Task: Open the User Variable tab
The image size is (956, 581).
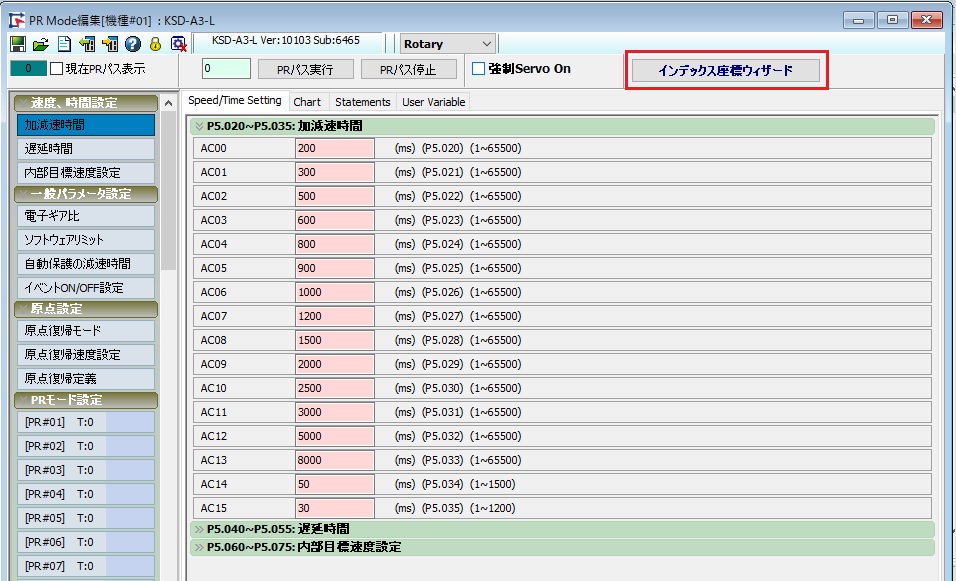Action: click(x=432, y=102)
